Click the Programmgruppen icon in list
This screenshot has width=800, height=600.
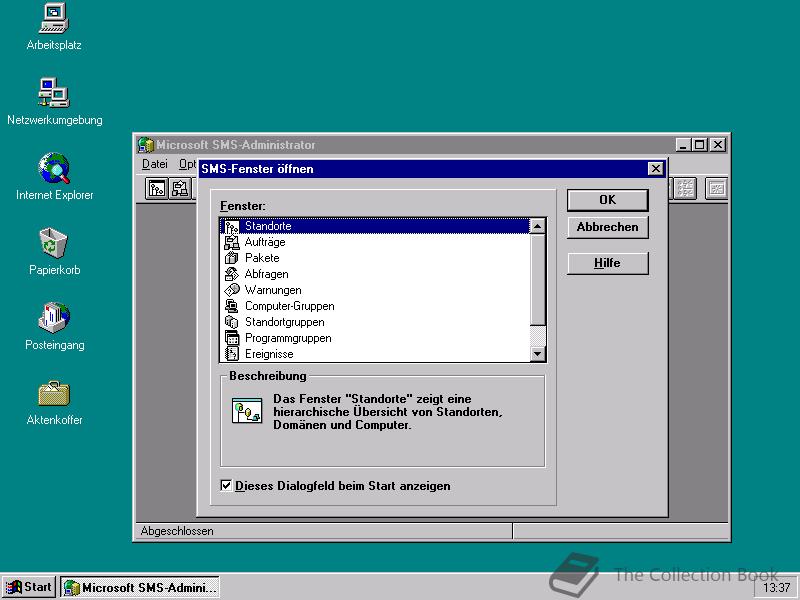point(232,338)
